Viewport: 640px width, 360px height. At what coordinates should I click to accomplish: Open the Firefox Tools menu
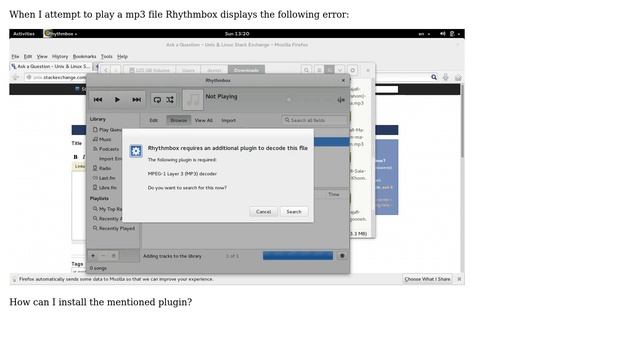pos(107,57)
